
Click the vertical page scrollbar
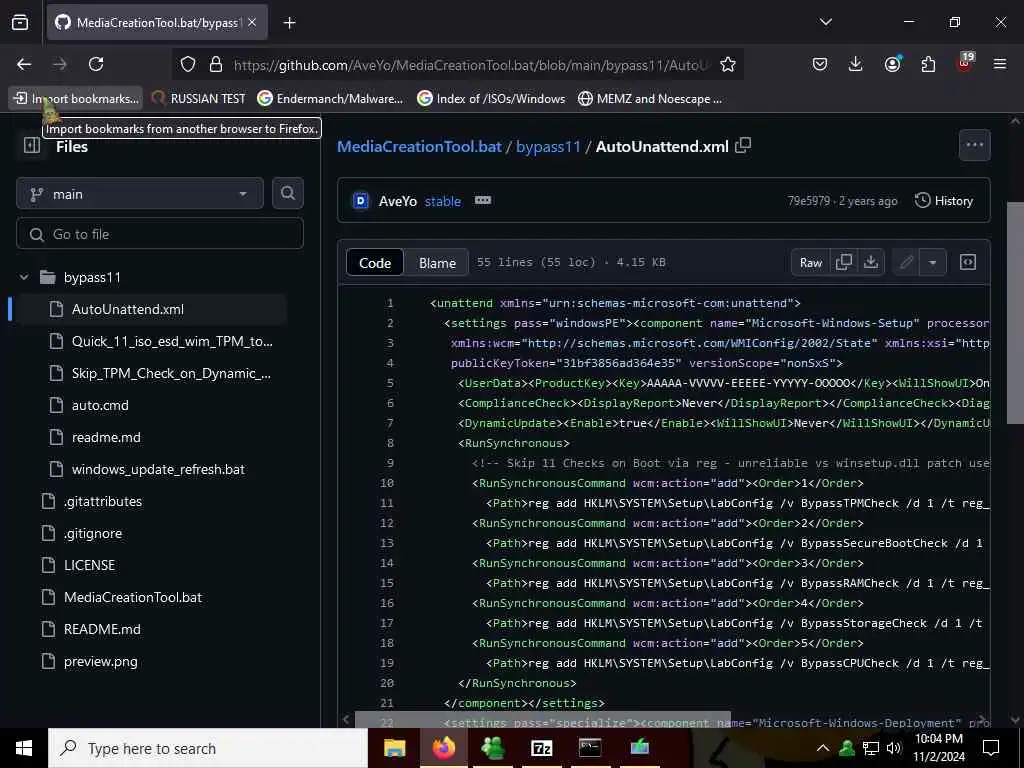coord(1016,312)
